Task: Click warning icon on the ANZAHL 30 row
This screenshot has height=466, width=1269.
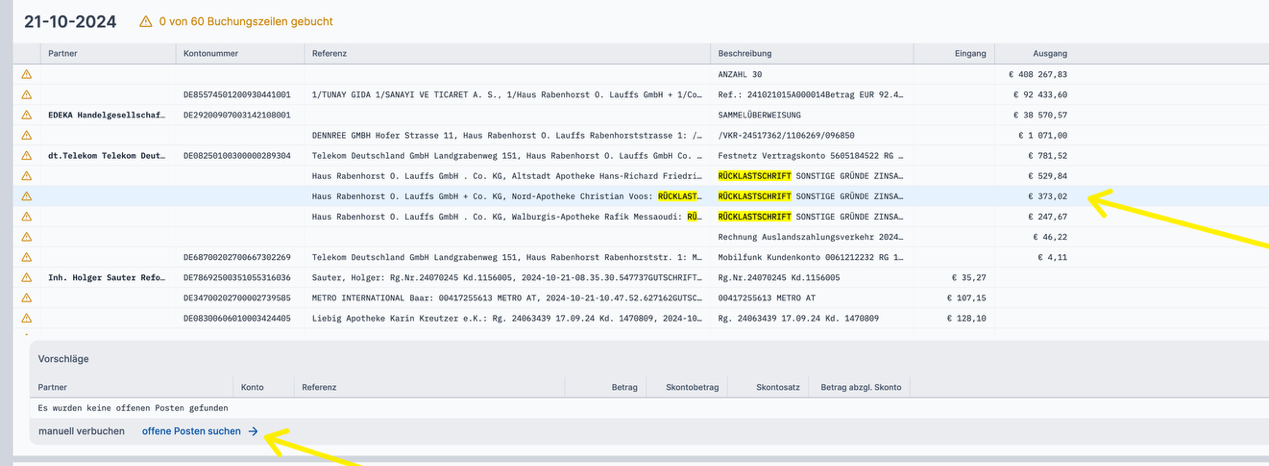Action: click(x=27, y=74)
